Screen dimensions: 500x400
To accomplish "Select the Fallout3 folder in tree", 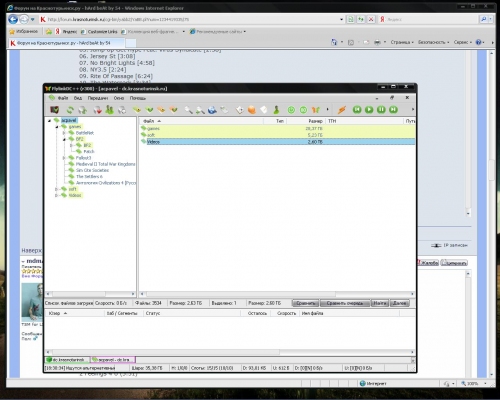I will coord(83,158).
